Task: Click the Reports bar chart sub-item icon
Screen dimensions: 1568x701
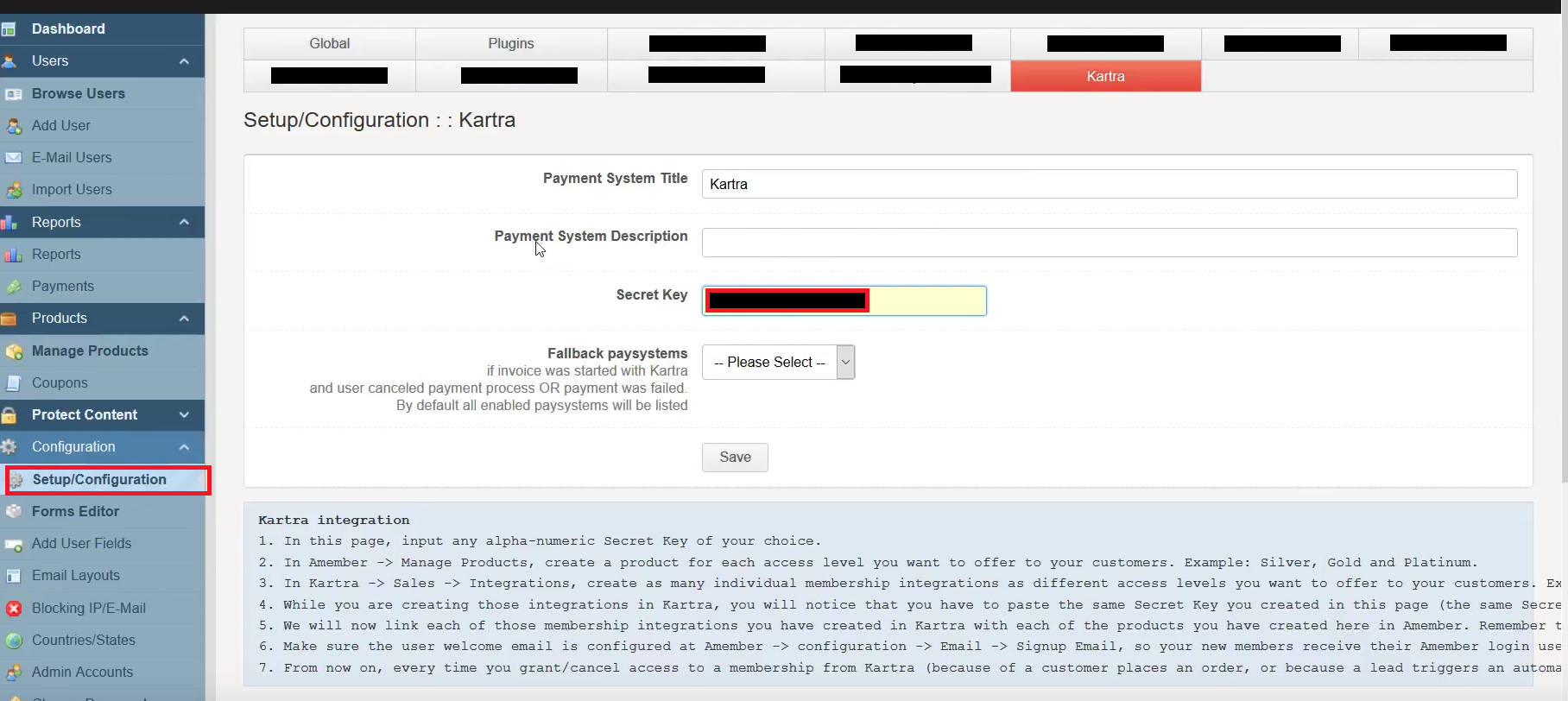Action: [13, 255]
